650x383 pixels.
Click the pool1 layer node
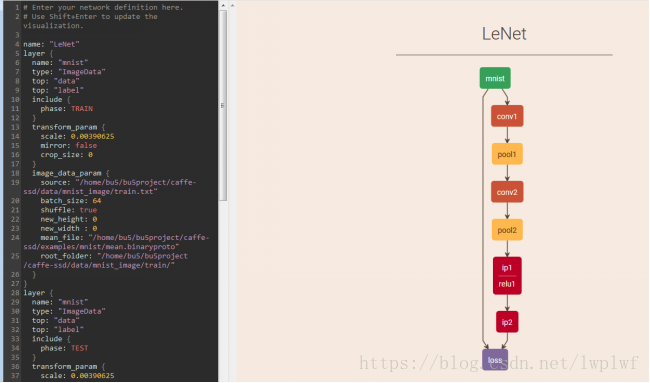pyautogui.click(x=507, y=154)
